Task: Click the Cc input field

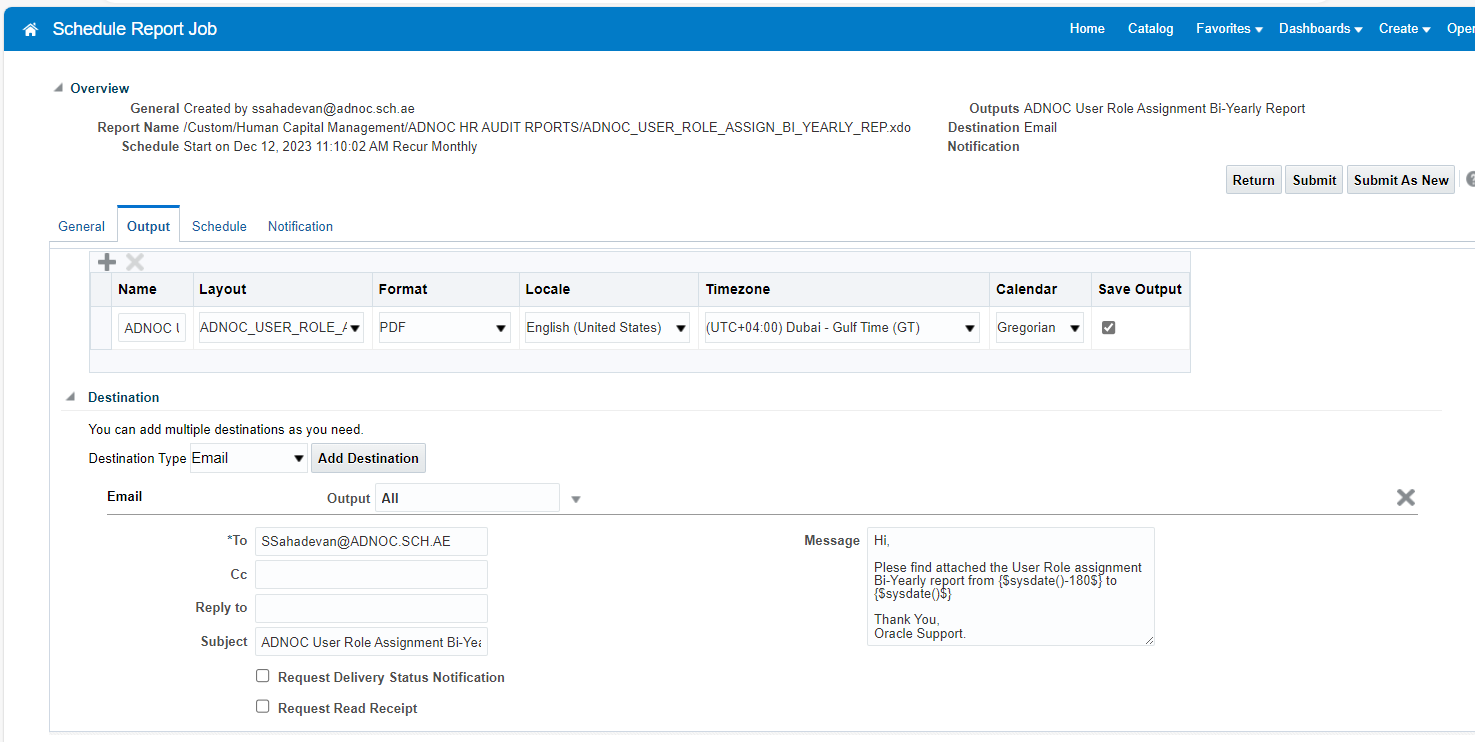Action: coord(371,574)
